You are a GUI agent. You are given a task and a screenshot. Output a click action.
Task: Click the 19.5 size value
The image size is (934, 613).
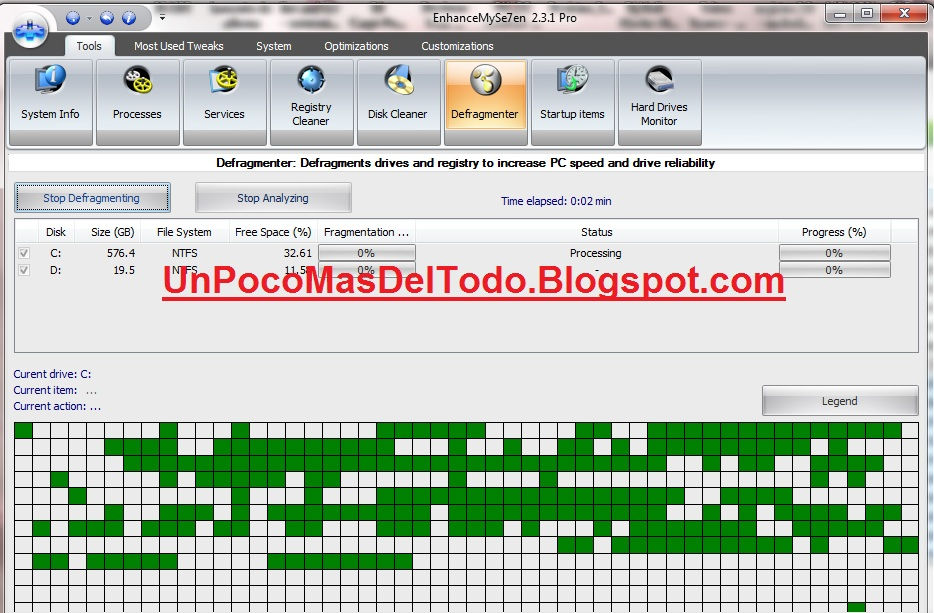tap(124, 270)
